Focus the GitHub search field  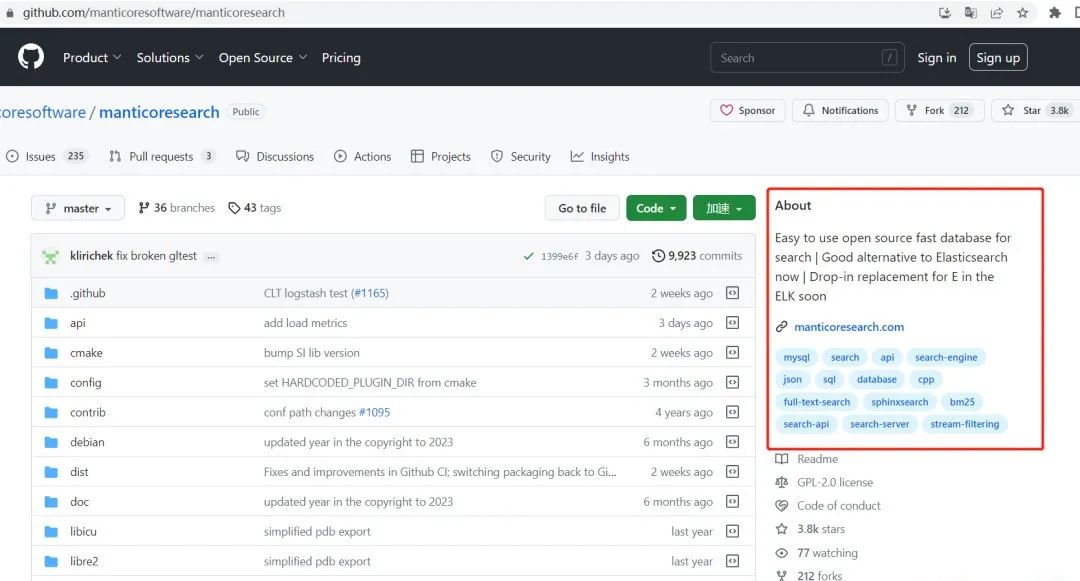pyautogui.click(x=807, y=58)
